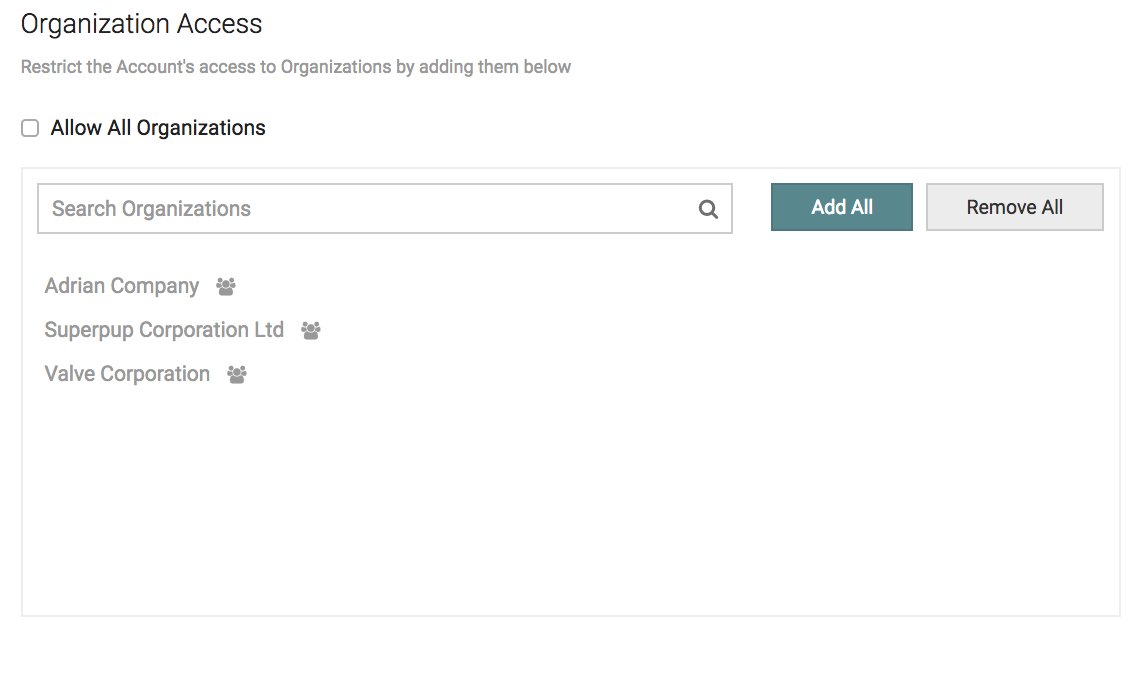
Task: Click the Organization Access heading
Action: point(141,24)
